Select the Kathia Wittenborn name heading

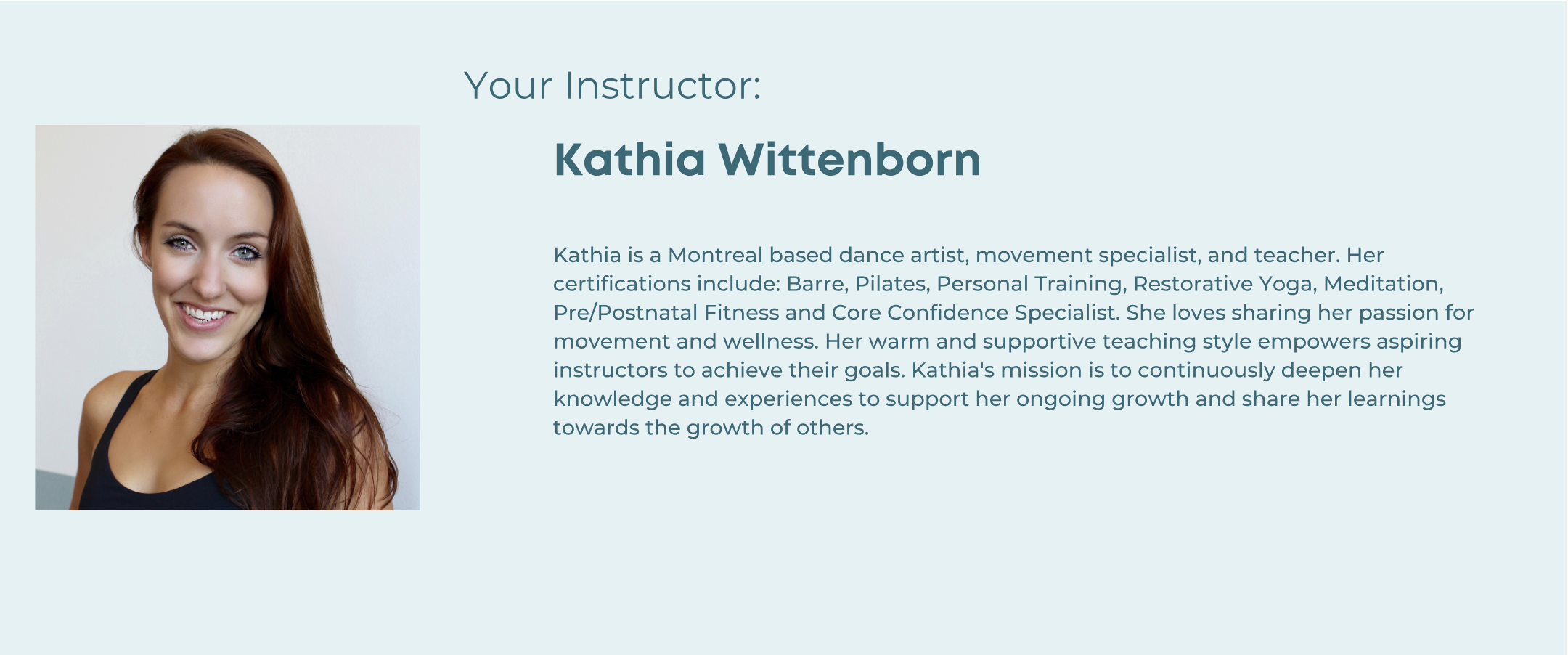767,159
